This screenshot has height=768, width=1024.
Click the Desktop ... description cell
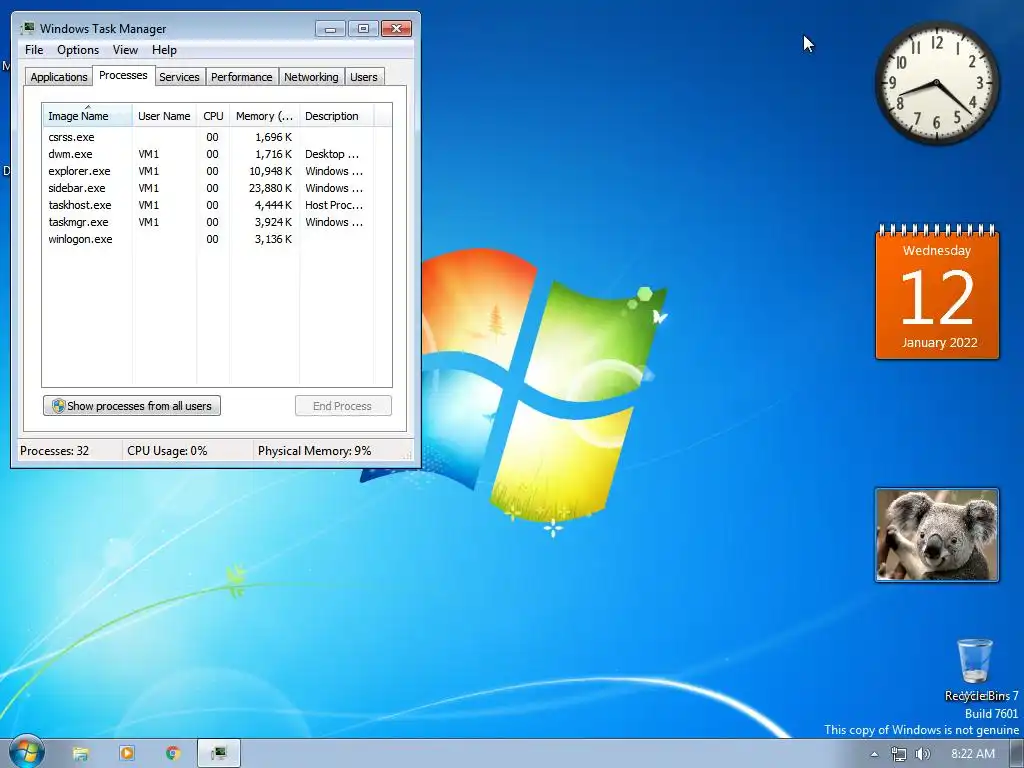click(x=332, y=154)
